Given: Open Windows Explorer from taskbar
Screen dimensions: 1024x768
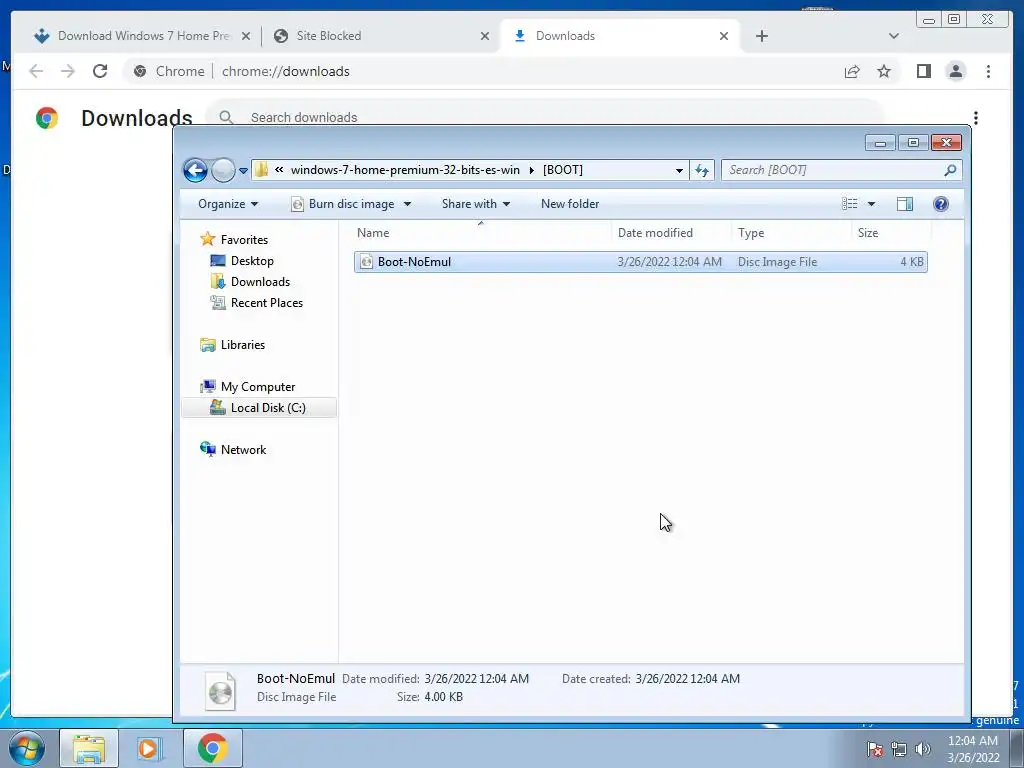Looking at the screenshot, I should [89, 748].
